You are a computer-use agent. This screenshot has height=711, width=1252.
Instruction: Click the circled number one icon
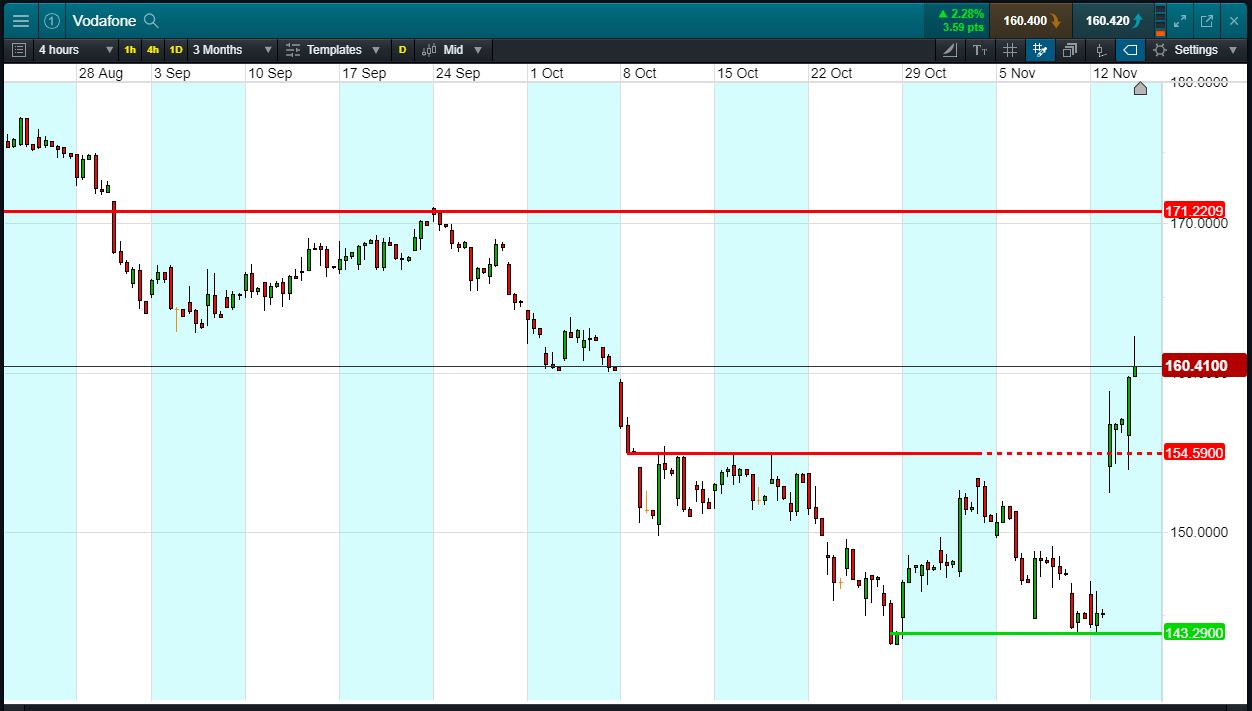52,20
